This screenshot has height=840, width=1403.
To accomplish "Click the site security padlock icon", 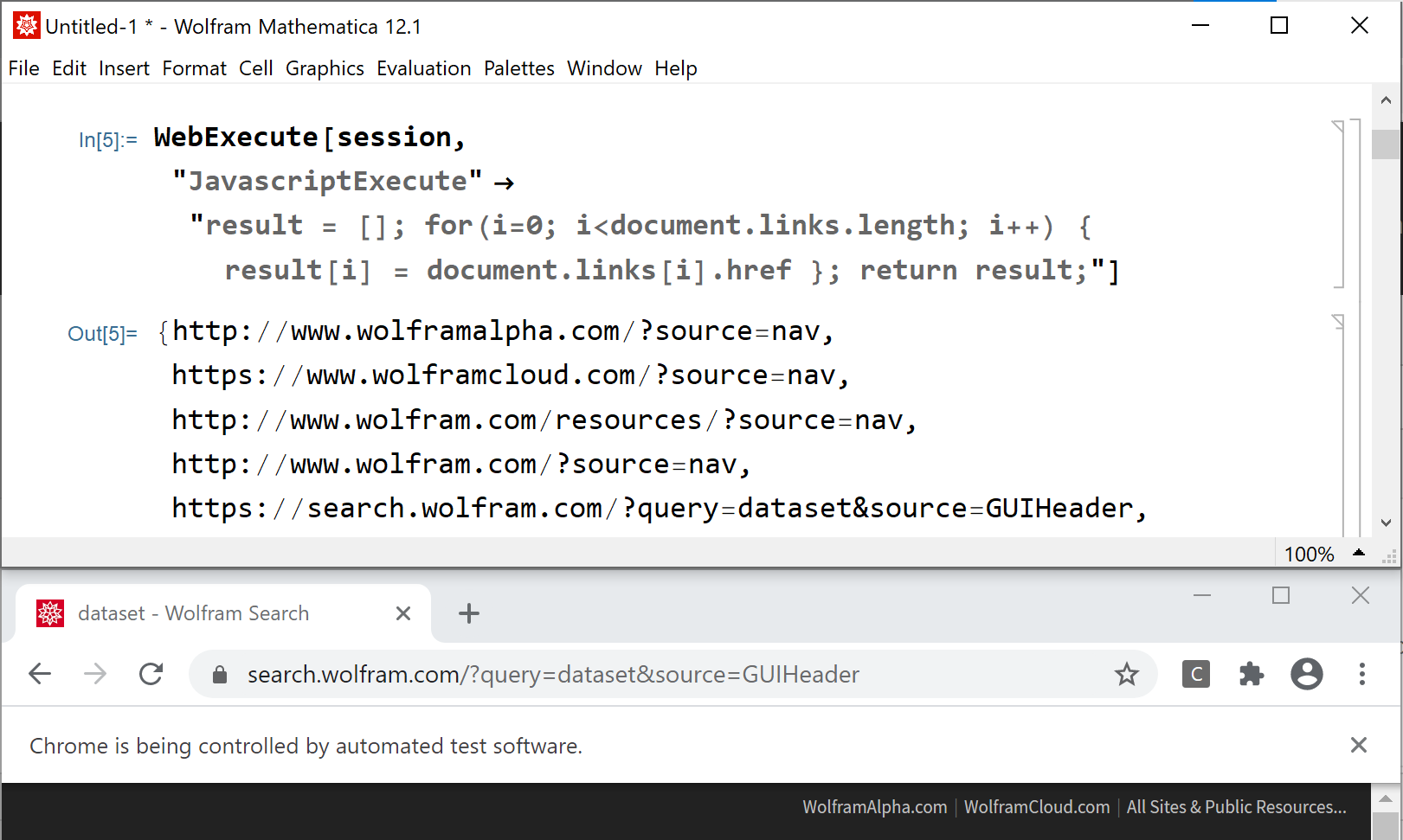I will tap(220, 675).
